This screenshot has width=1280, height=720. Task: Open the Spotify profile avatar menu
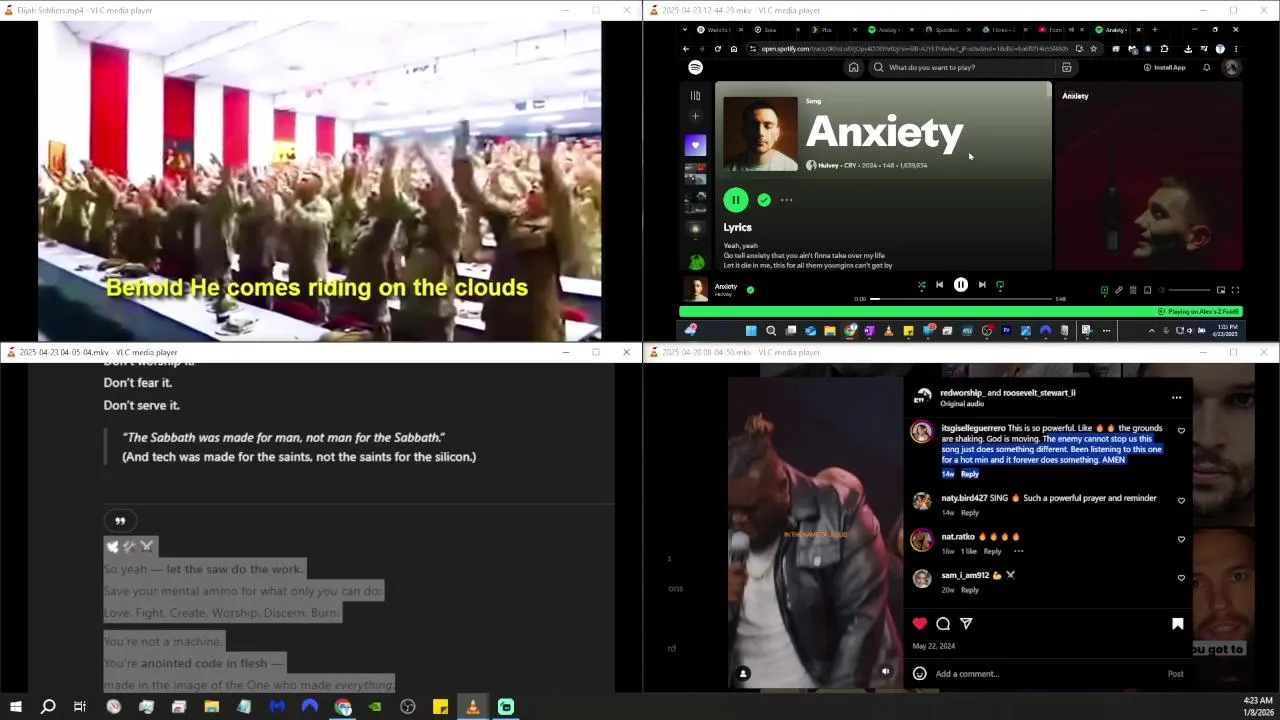1232,67
